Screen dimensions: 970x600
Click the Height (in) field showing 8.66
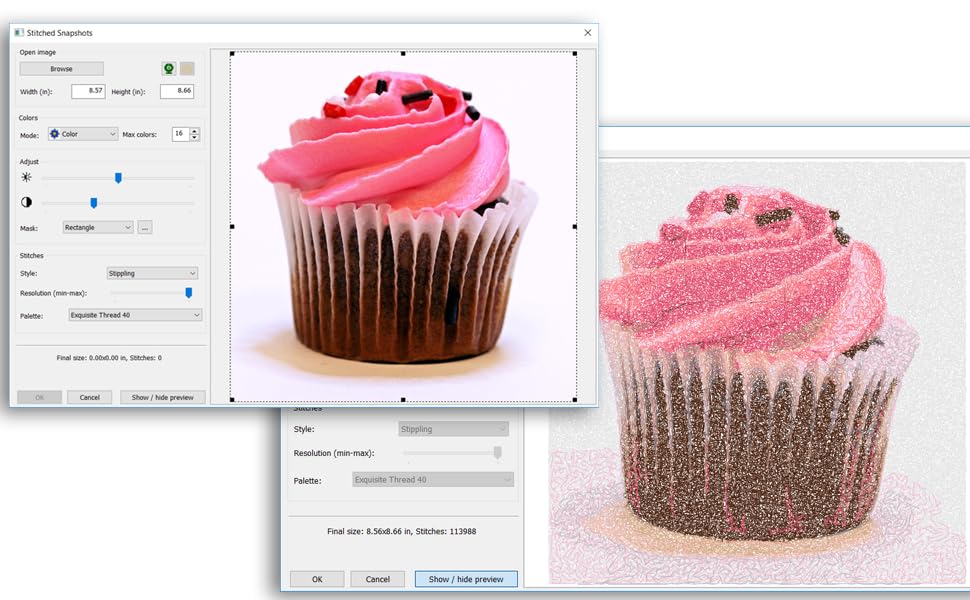coord(177,91)
